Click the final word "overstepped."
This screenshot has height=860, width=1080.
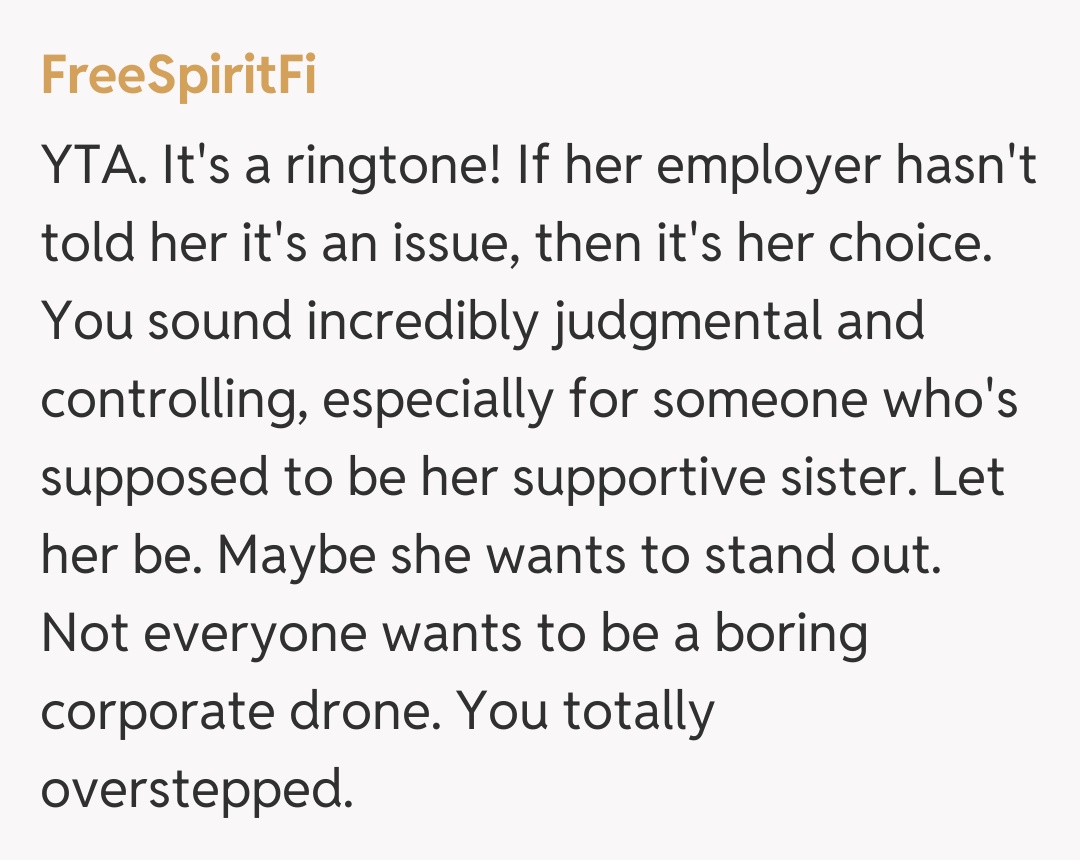(197, 790)
